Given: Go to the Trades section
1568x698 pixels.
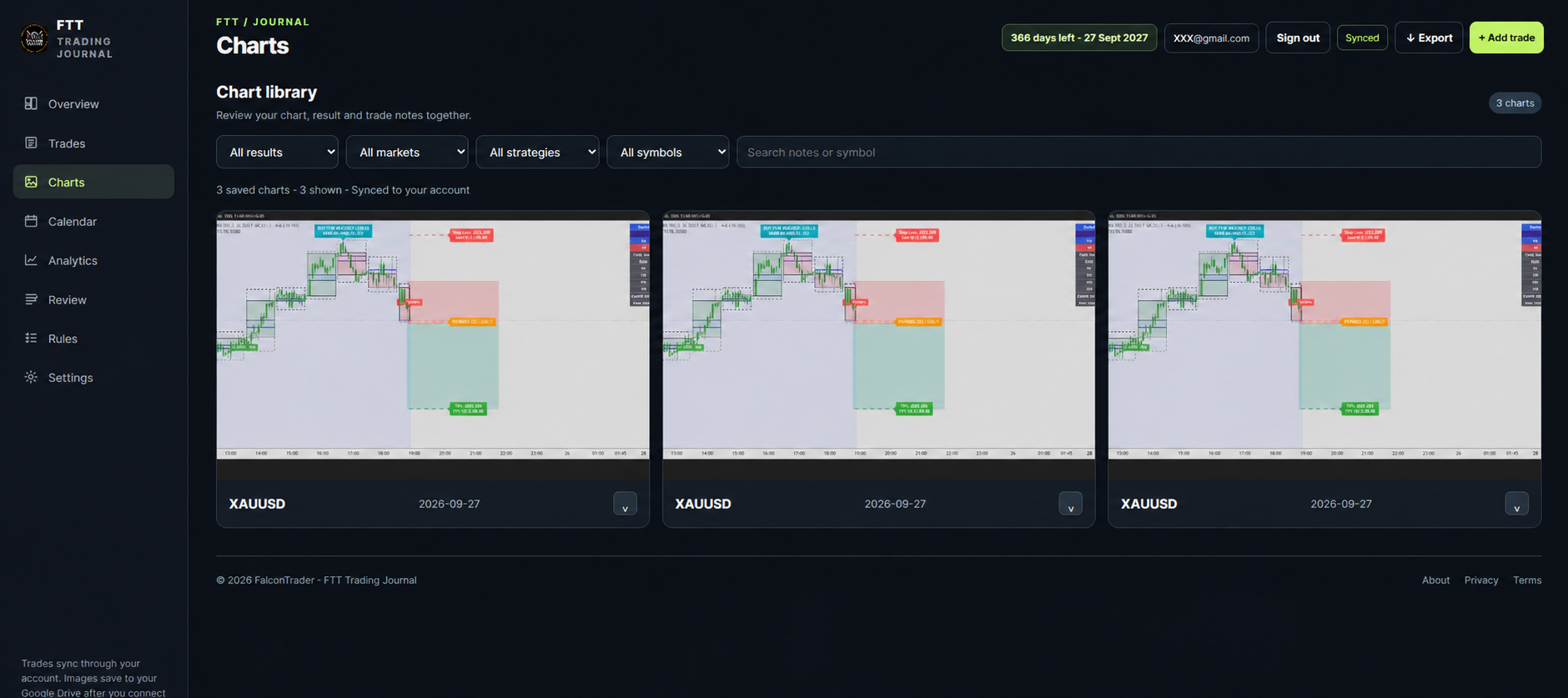Looking at the screenshot, I should point(93,143).
